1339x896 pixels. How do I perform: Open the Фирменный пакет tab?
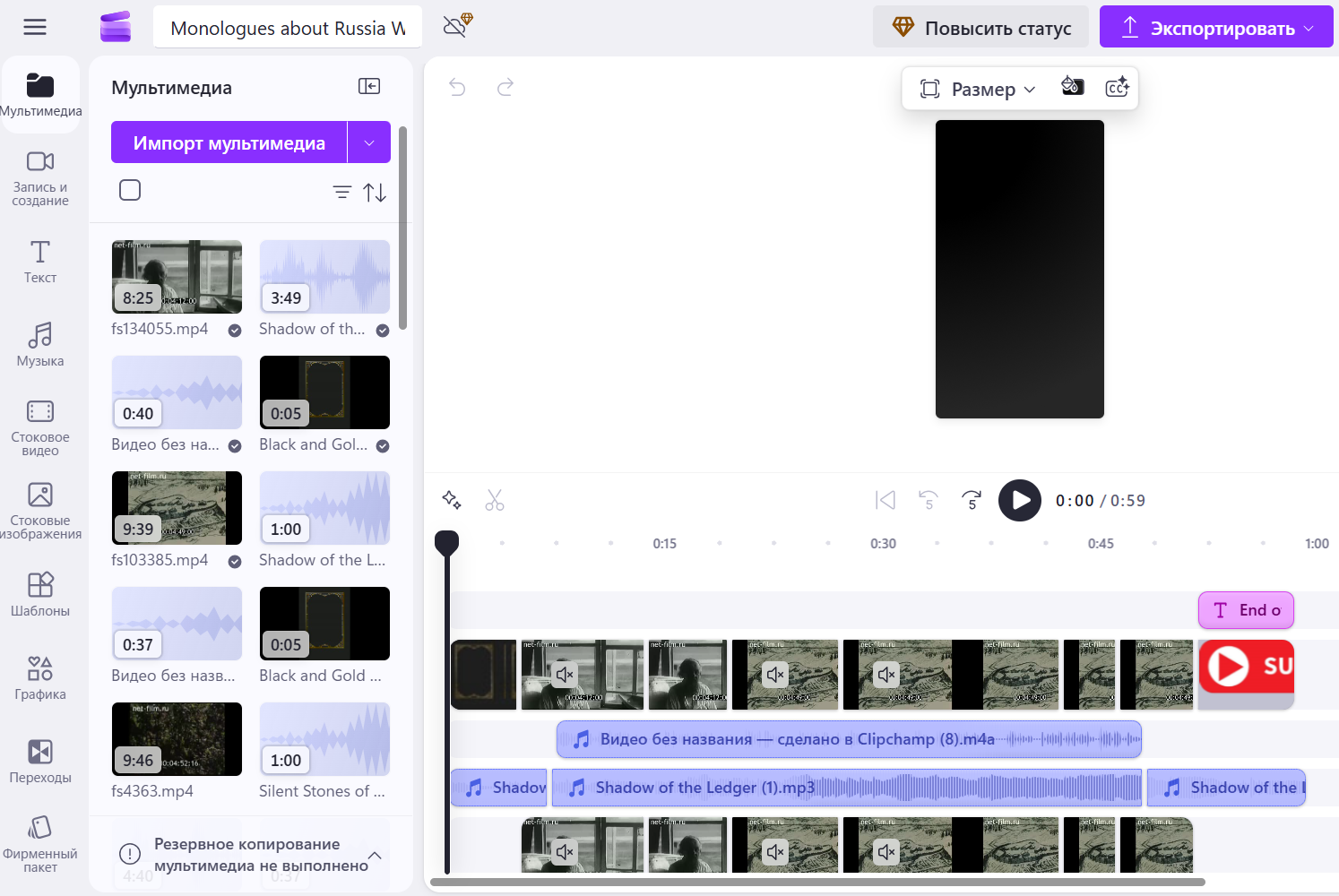(x=40, y=844)
